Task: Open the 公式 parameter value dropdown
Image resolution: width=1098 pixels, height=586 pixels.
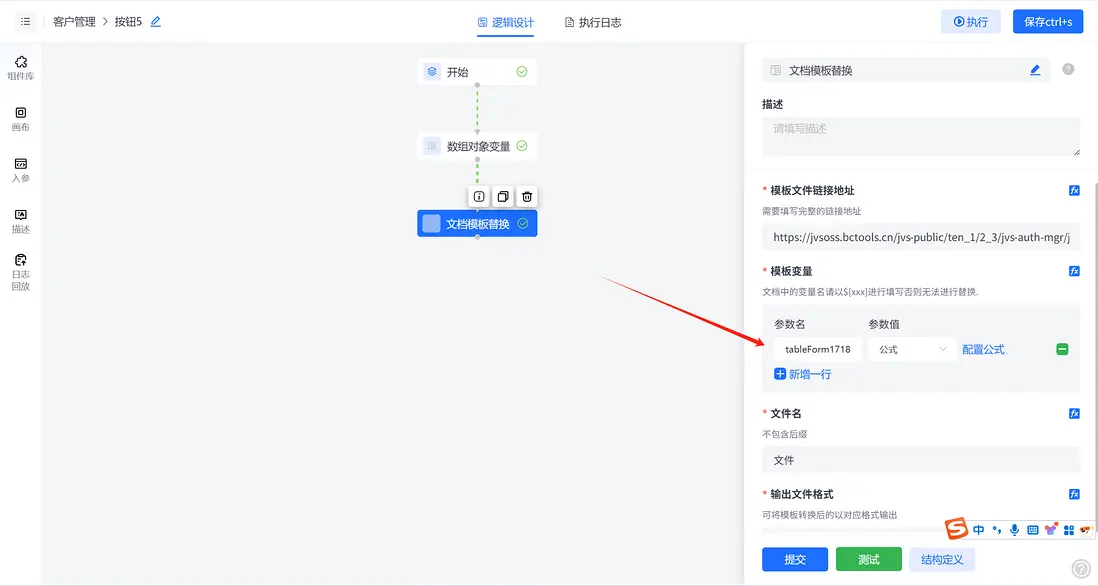Action: coord(910,349)
